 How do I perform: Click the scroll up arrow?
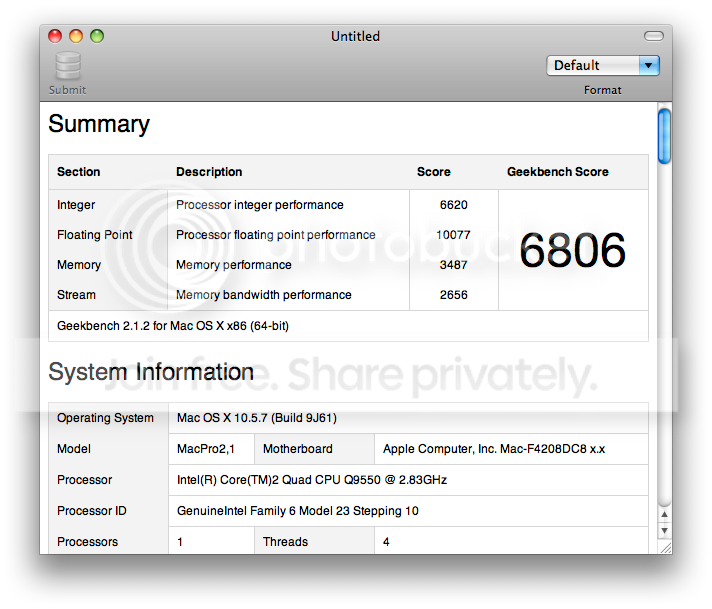[664, 515]
